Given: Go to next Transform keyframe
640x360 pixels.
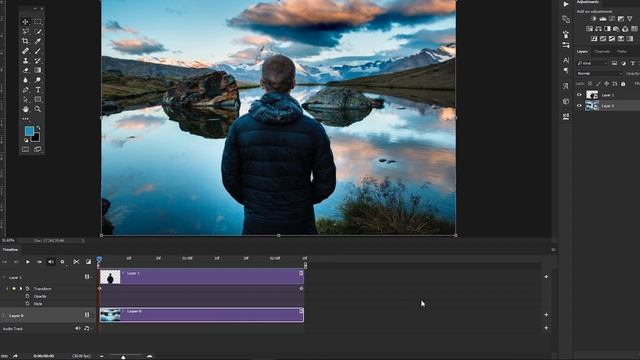Looking at the screenshot, I should click(x=21, y=289).
